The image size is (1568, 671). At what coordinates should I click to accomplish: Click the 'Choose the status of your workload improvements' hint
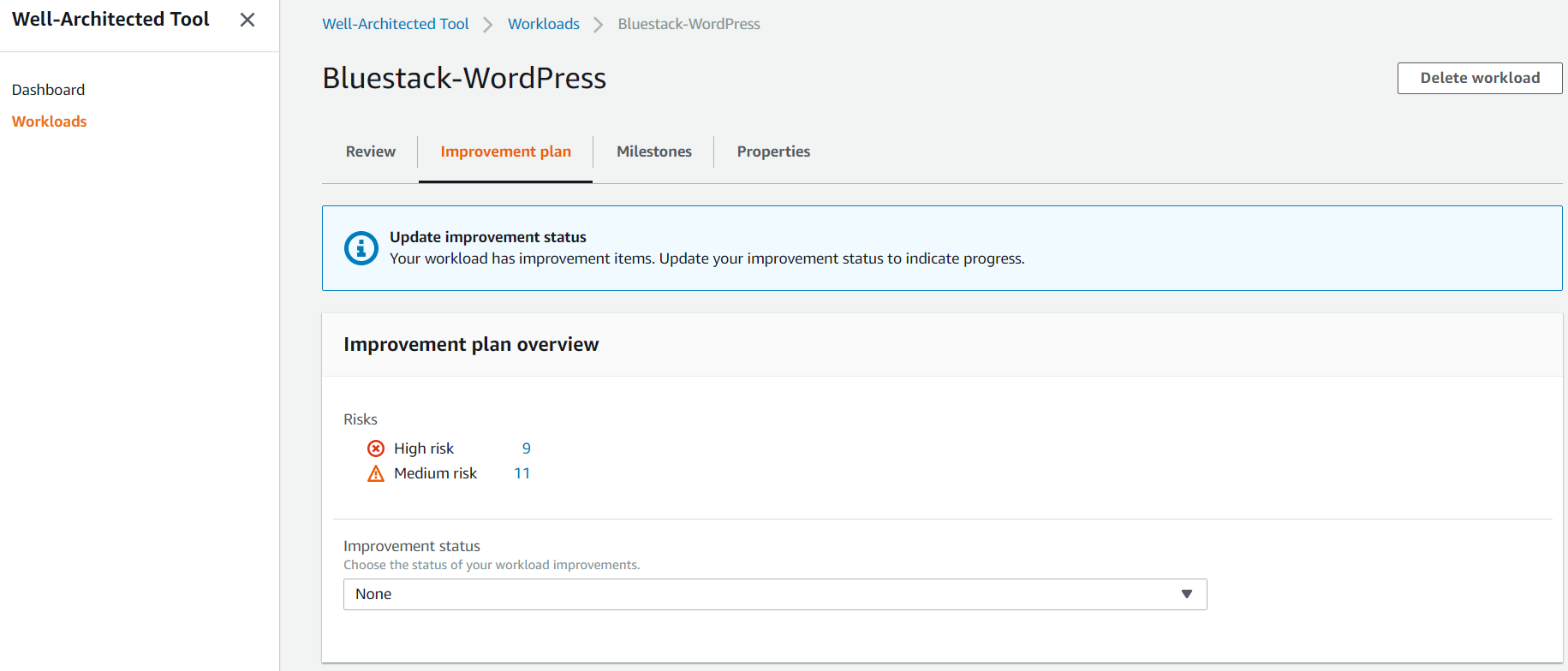coord(492,565)
